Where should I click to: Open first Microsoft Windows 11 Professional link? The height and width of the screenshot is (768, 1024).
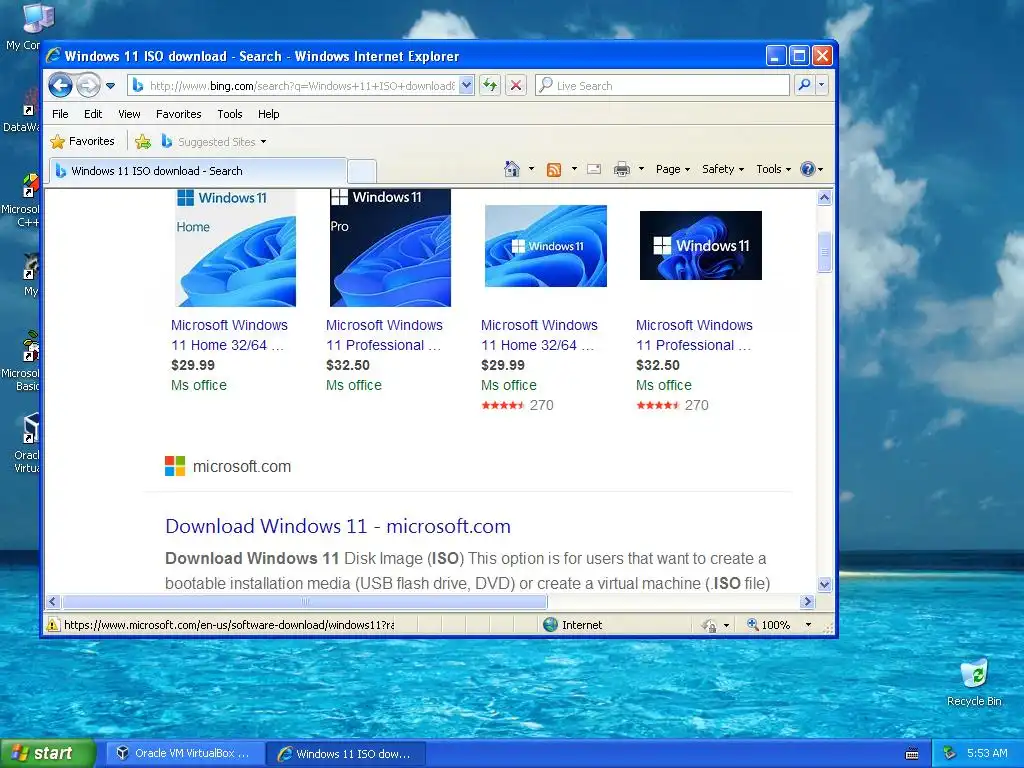[x=384, y=335]
